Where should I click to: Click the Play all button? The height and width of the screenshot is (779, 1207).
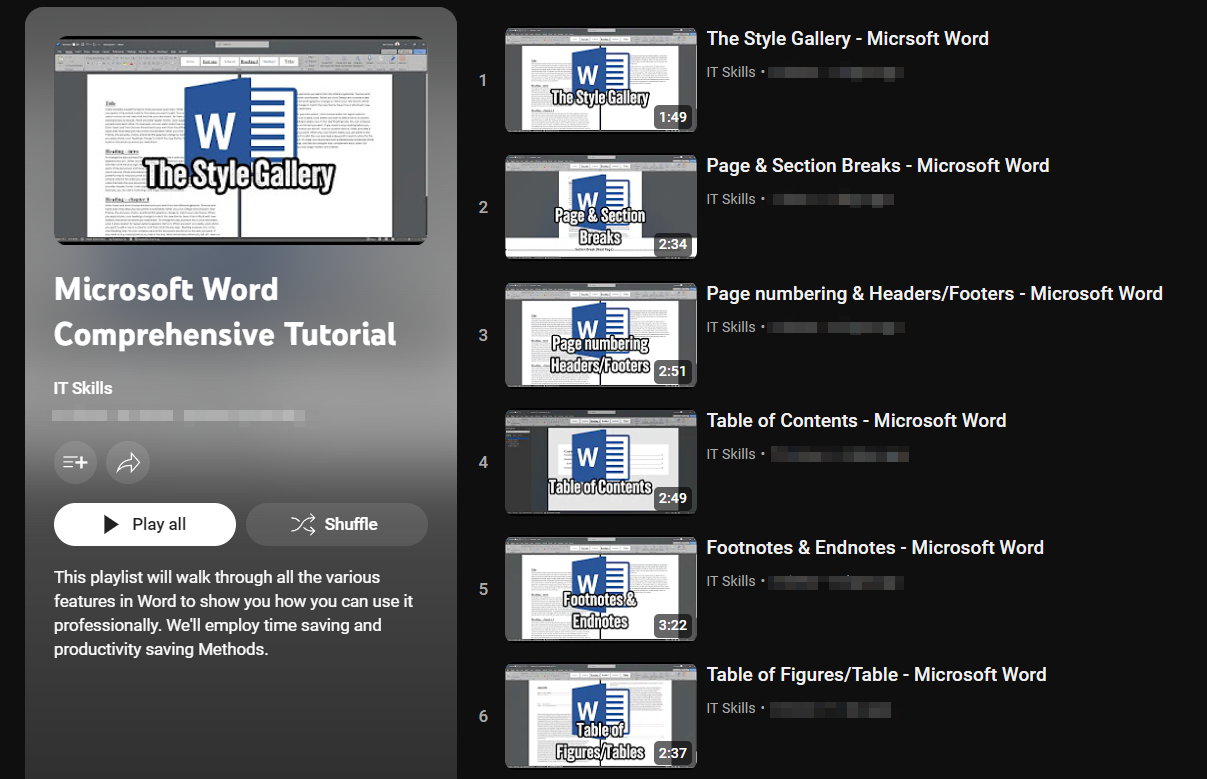point(145,524)
